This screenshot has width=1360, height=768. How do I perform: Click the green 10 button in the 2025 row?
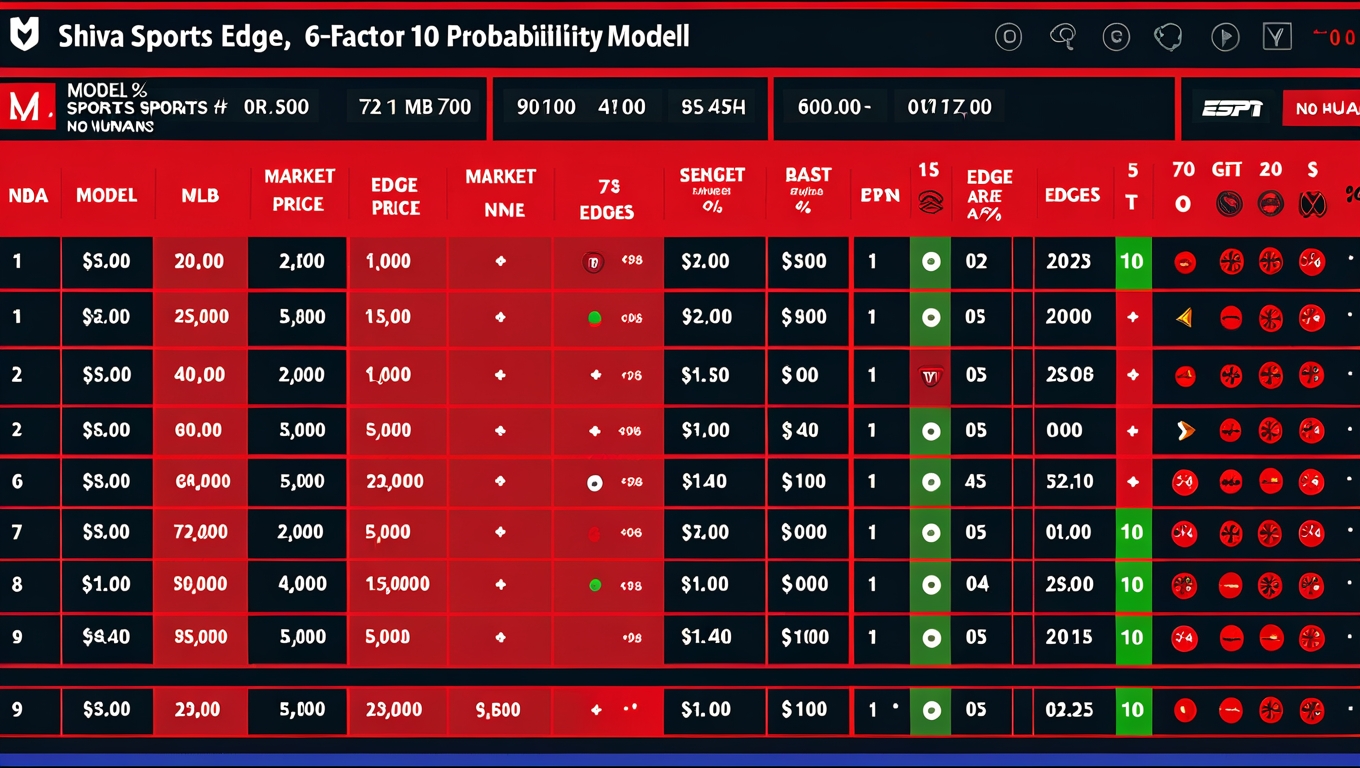click(1132, 262)
